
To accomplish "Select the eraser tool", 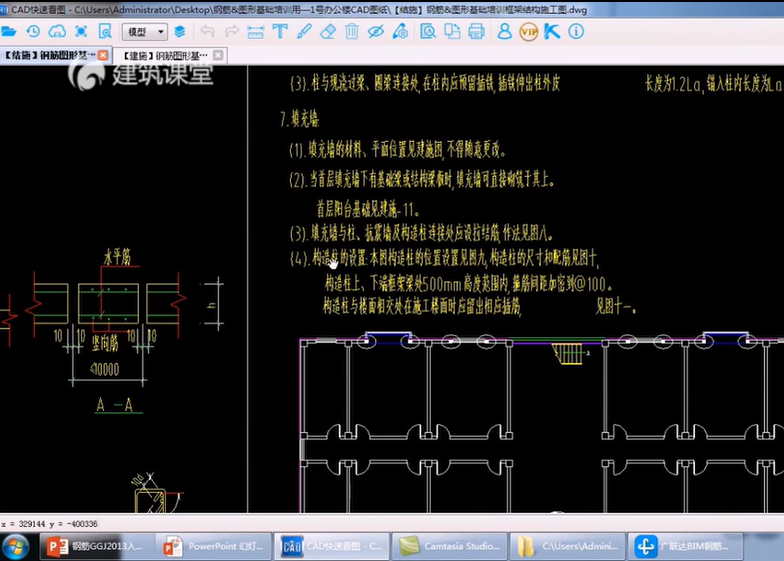I will 328,32.
